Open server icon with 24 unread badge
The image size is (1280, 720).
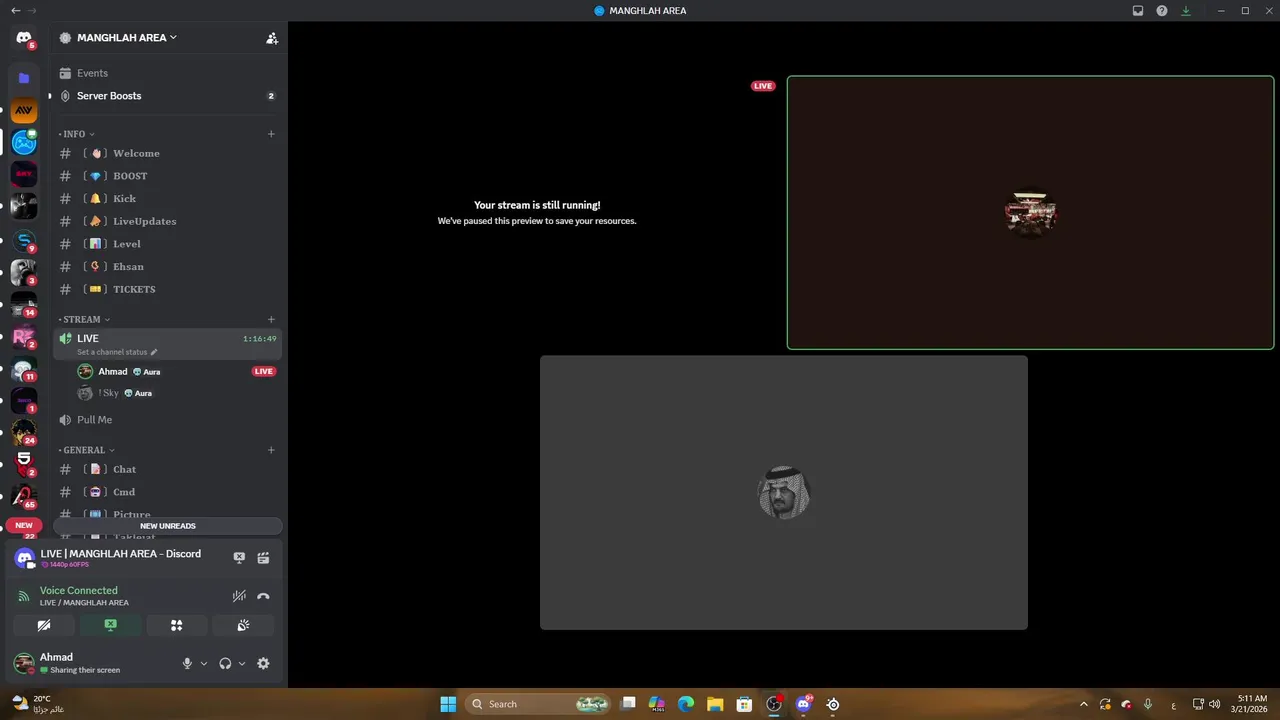(x=24, y=432)
